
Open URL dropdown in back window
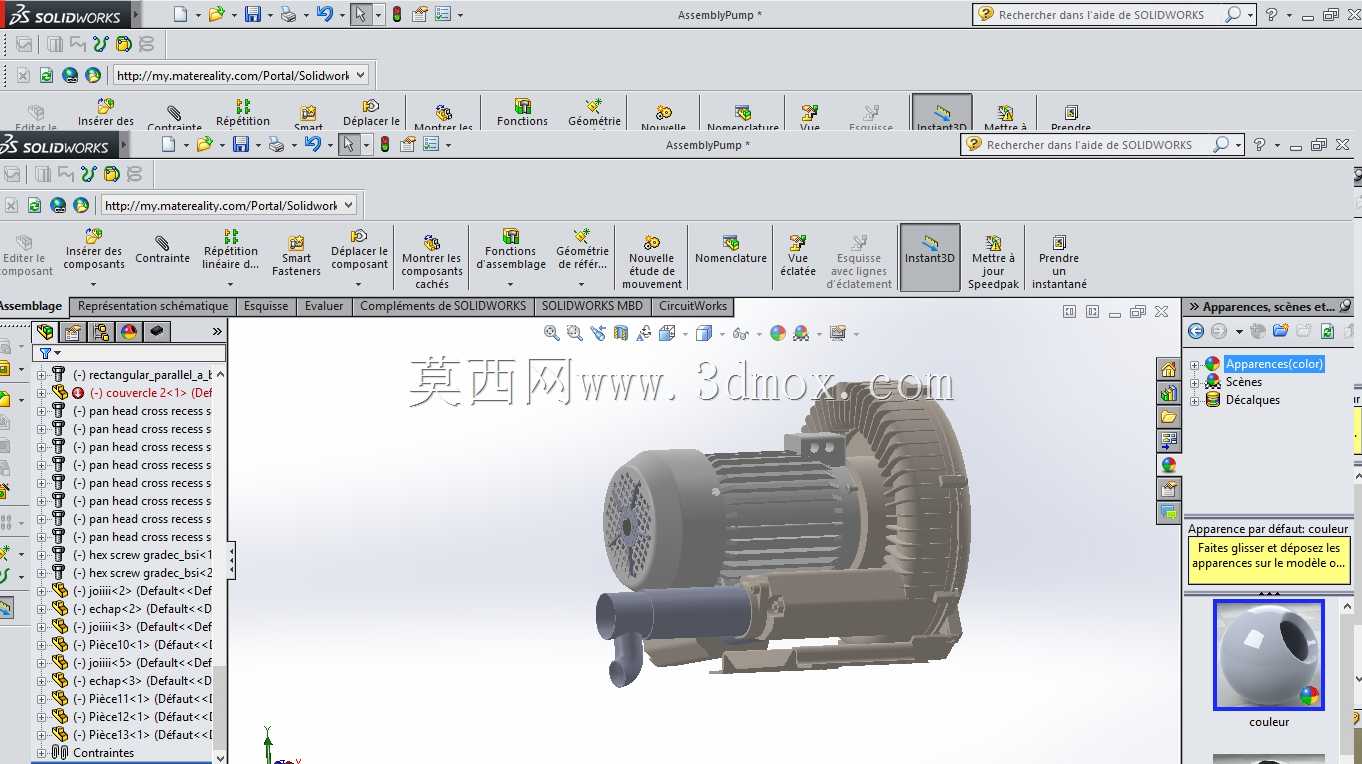361,75
